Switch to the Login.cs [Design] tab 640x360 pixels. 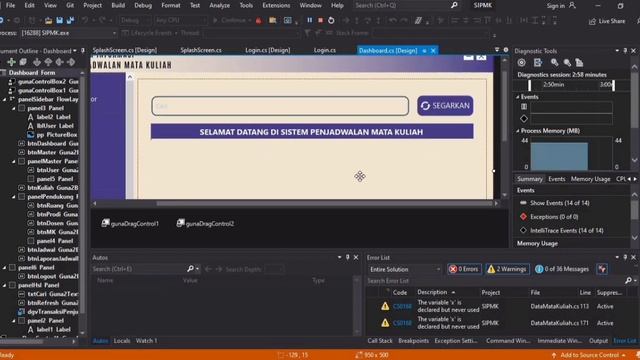tap(267, 50)
